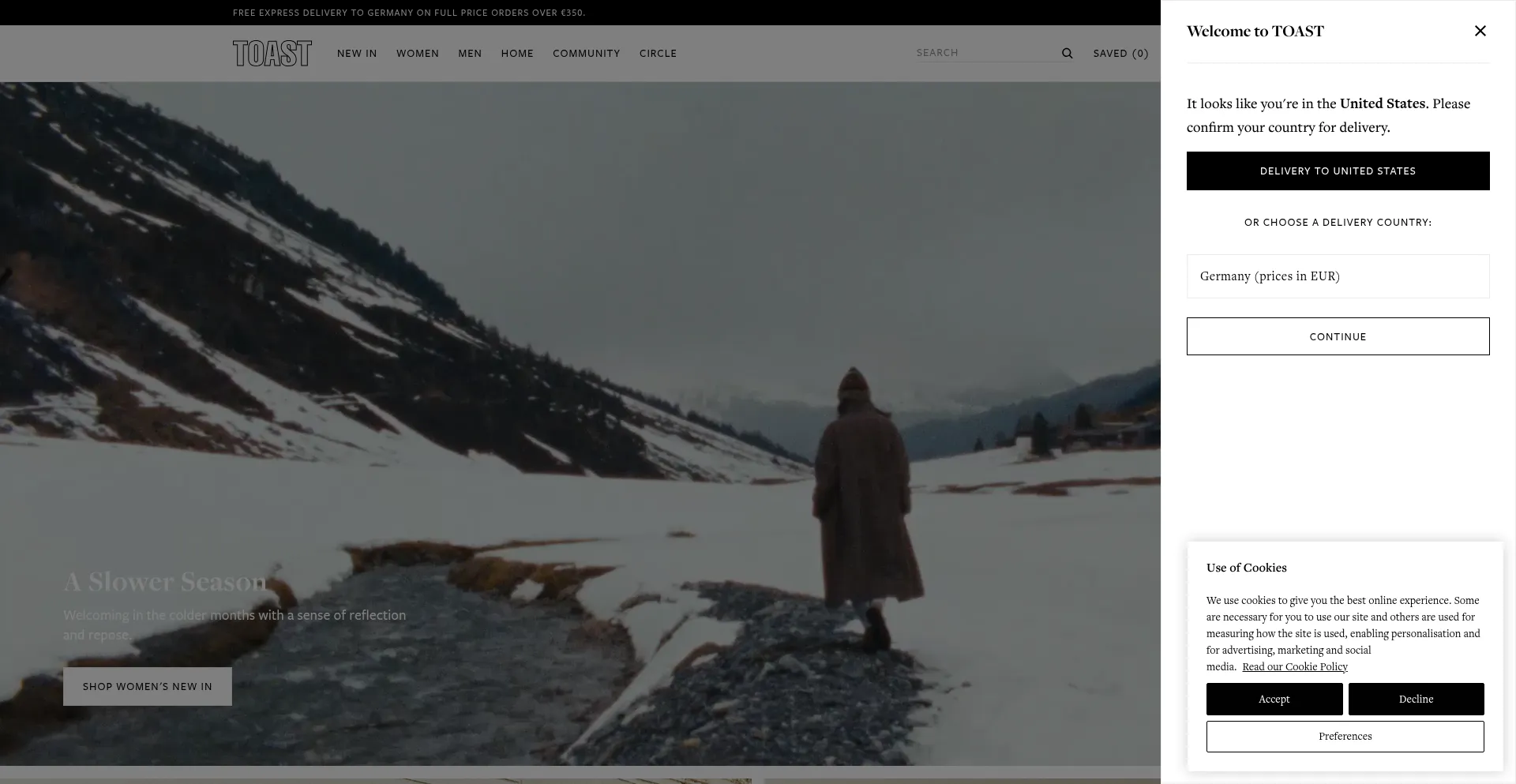The image size is (1516, 784).
Task: Click the TOAST logo
Action: (x=272, y=54)
